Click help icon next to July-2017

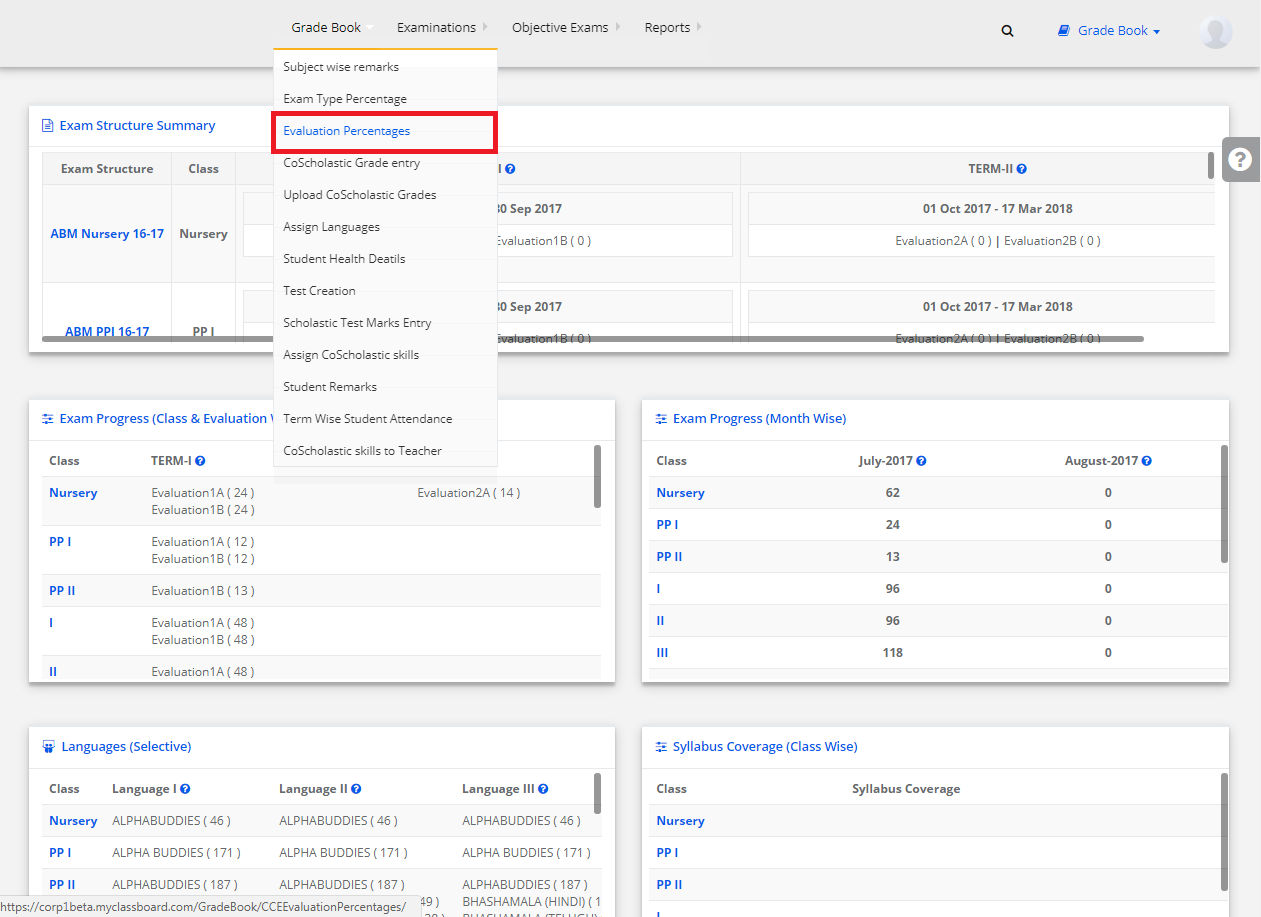(x=921, y=461)
